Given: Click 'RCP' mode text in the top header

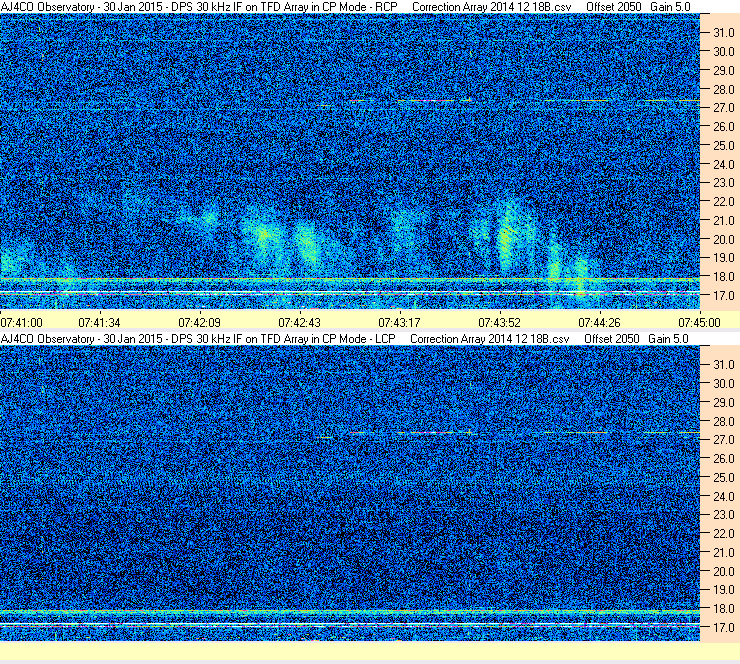Looking at the screenshot, I should 387,7.
